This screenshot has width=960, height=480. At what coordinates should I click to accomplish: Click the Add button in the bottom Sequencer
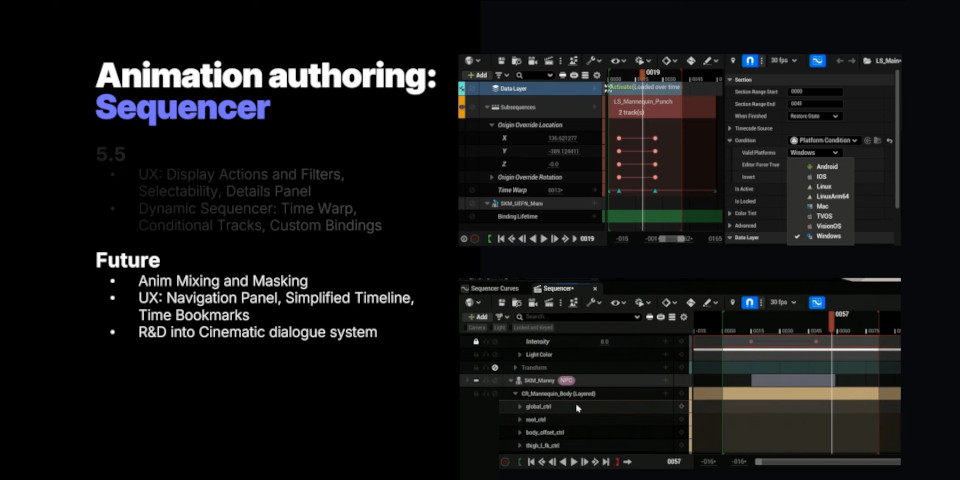pos(477,316)
